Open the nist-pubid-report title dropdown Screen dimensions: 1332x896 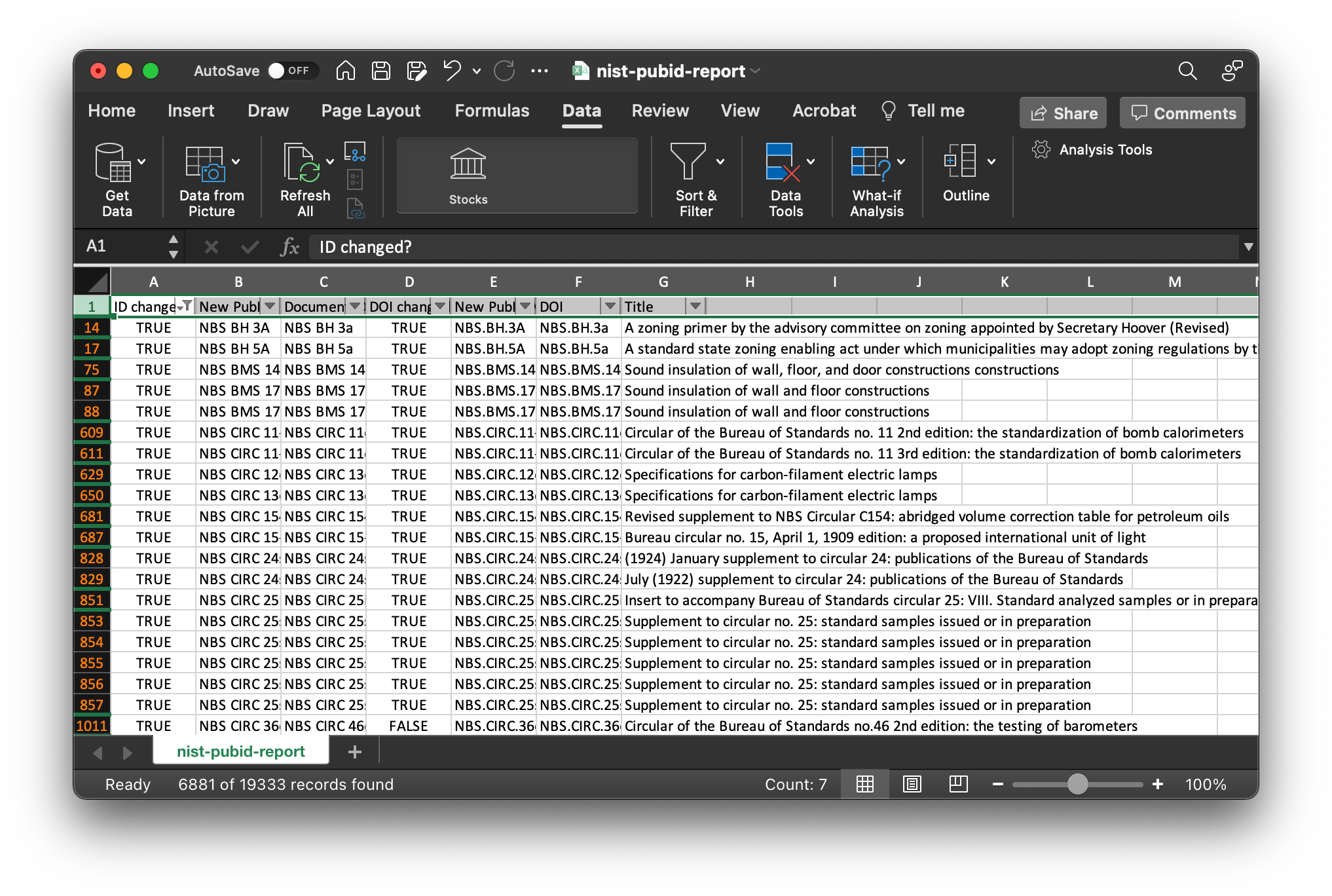(x=756, y=71)
